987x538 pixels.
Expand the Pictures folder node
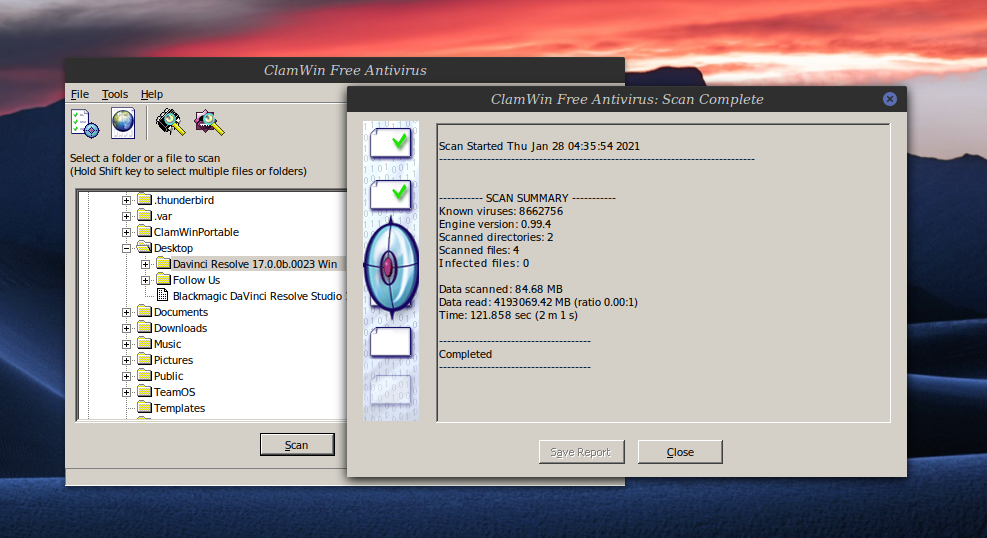[127, 360]
